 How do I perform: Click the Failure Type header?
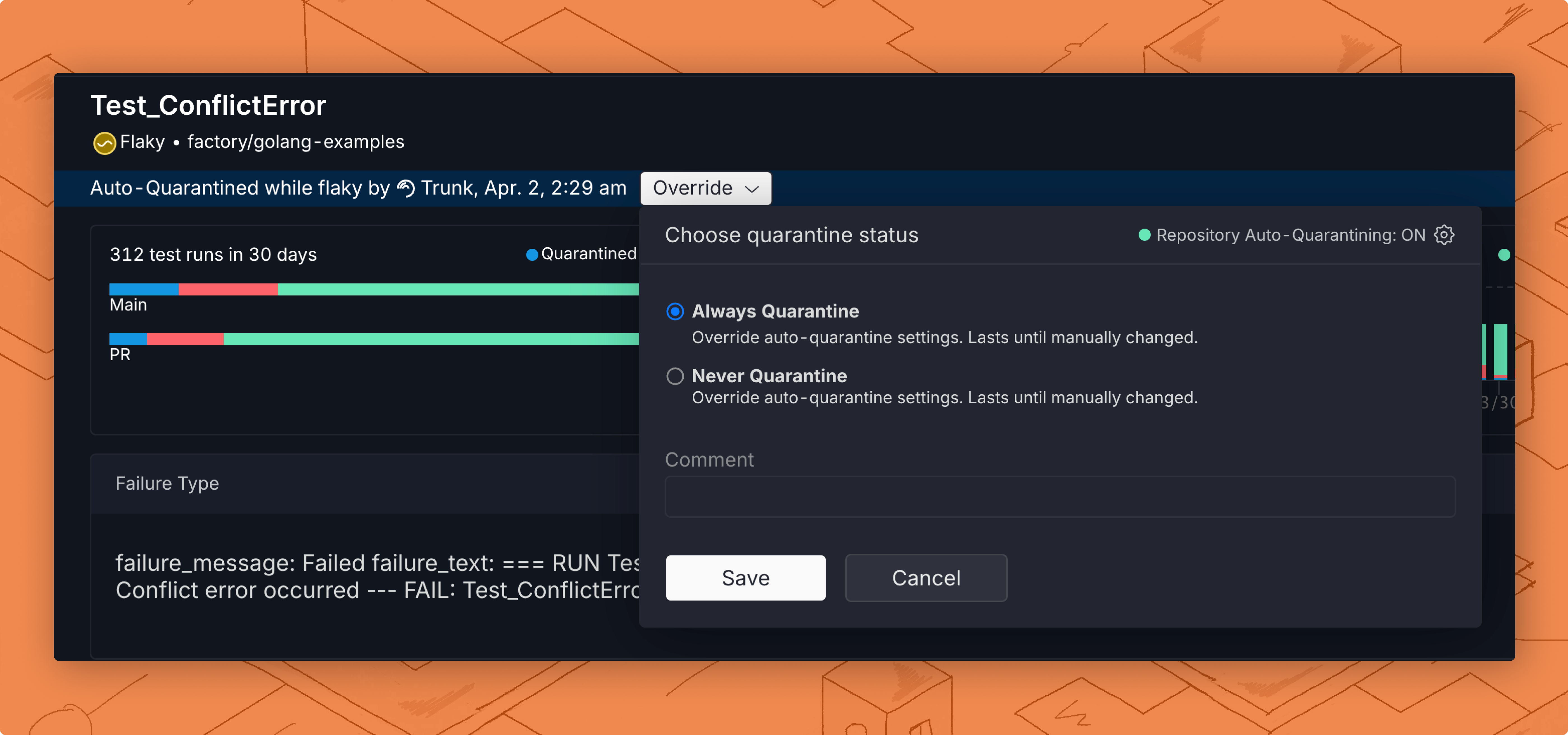click(x=167, y=483)
